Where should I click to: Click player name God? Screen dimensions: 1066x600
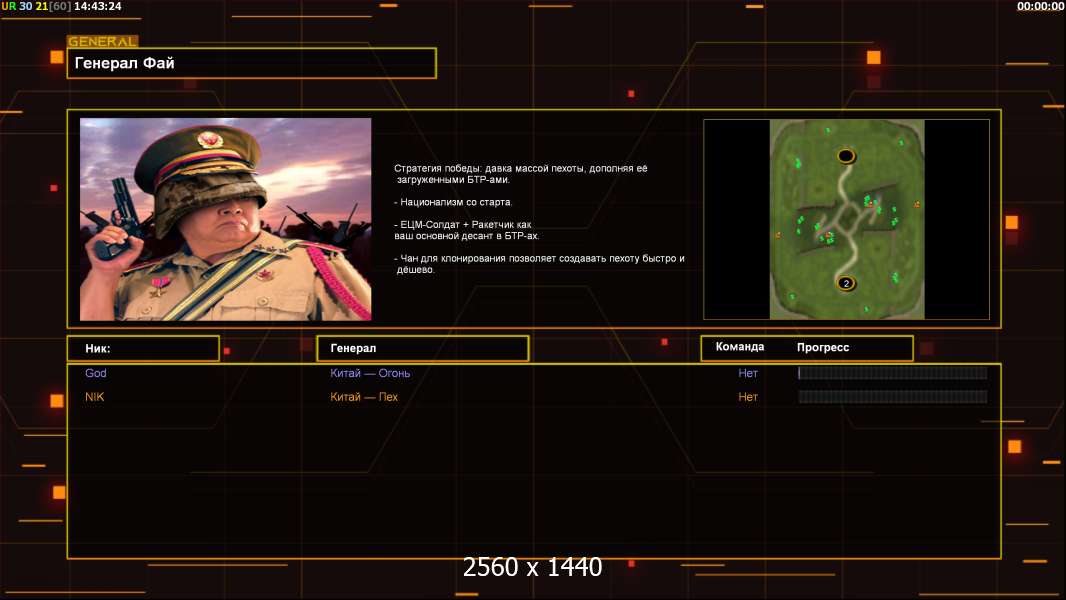click(96, 373)
